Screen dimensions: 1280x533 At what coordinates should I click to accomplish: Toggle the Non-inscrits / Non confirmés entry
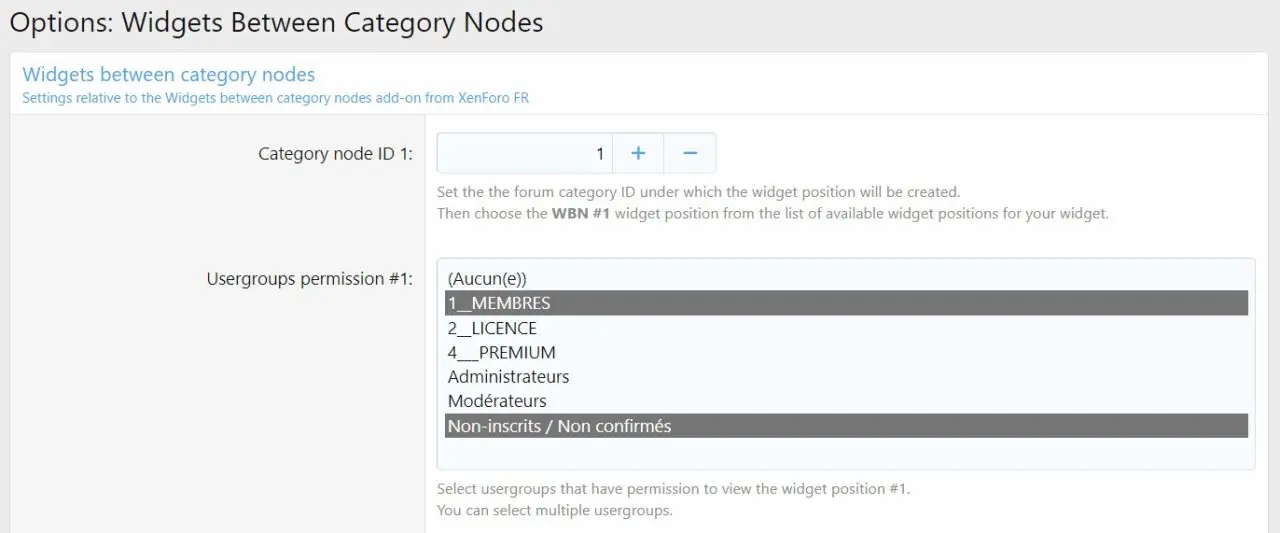(559, 426)
